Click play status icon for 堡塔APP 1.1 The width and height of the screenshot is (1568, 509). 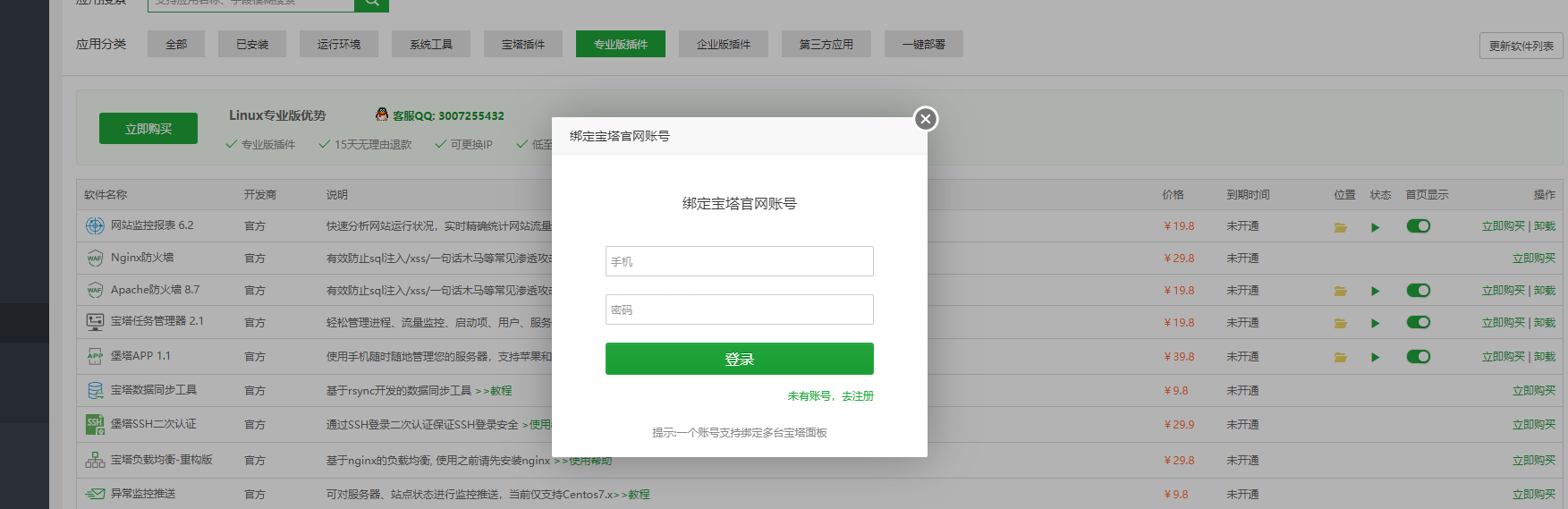pos(1376,357)
